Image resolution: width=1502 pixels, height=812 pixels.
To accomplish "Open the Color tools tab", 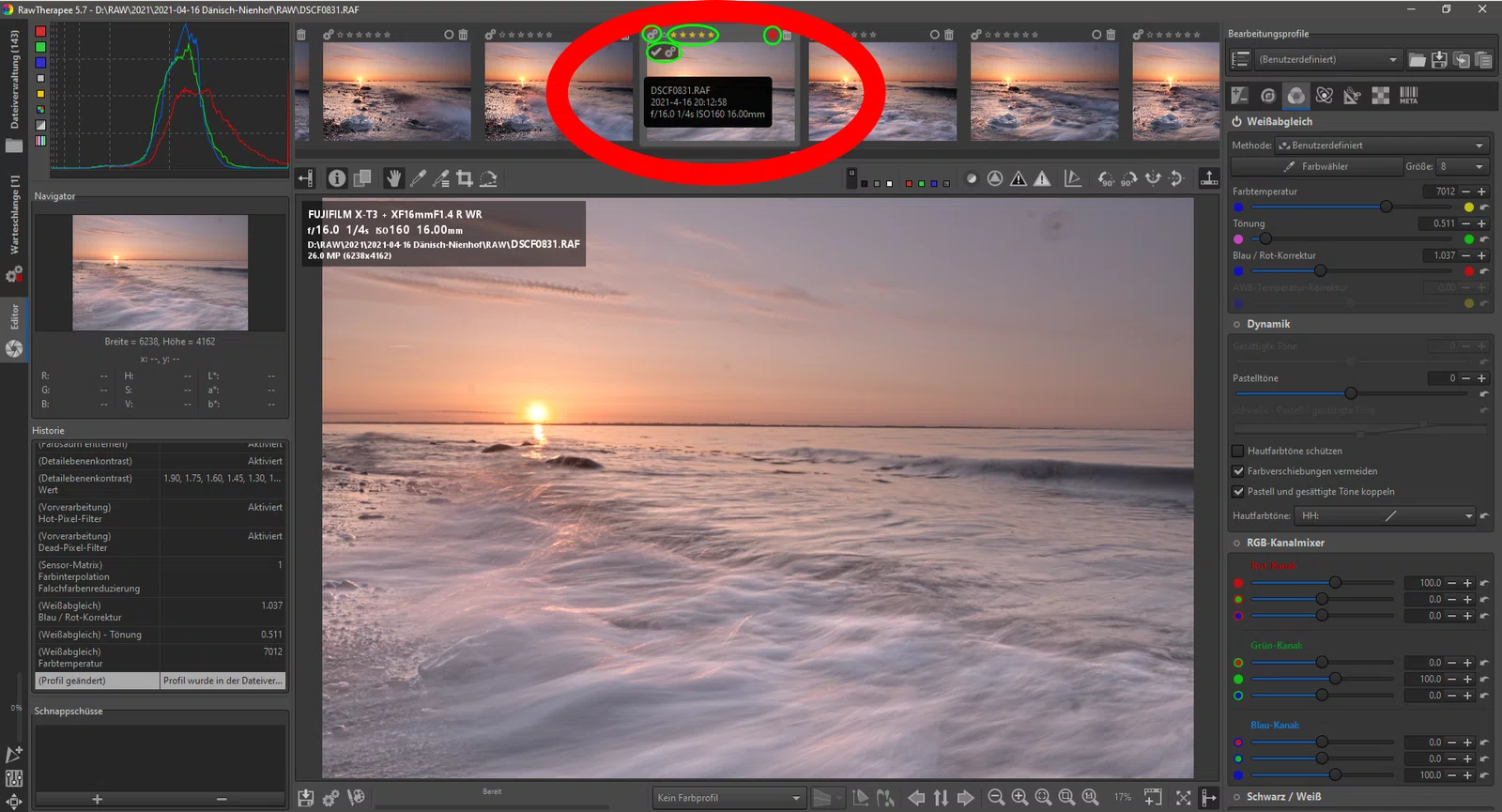I will coord(1296,96).
